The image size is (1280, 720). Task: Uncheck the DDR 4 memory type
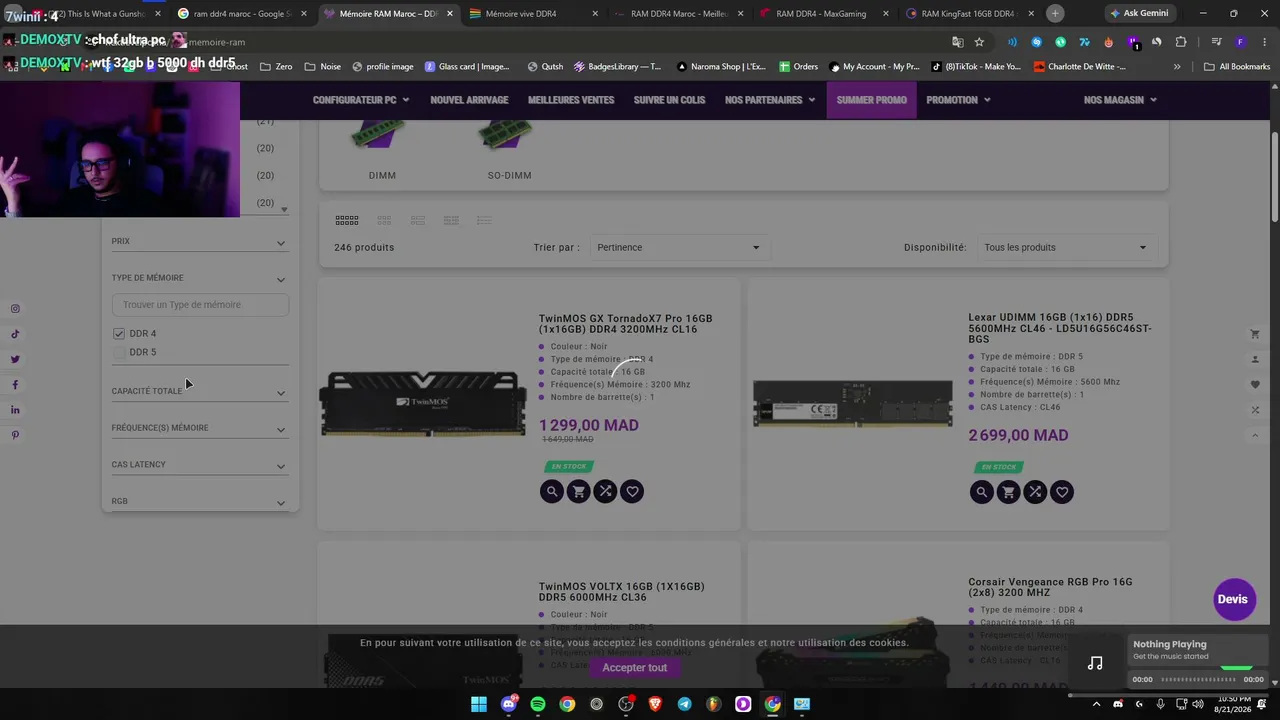[119, 334]
